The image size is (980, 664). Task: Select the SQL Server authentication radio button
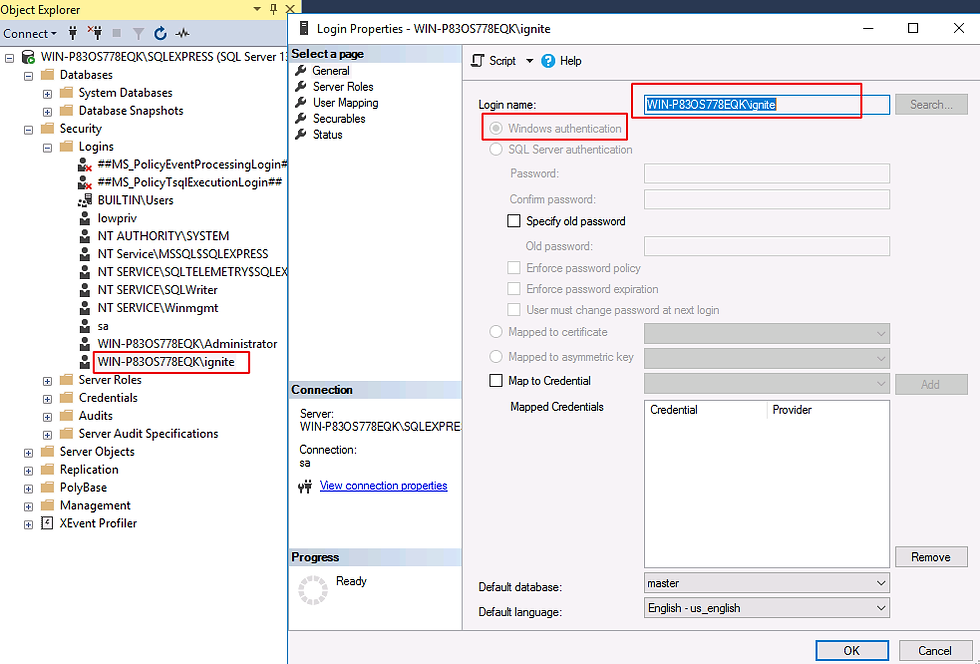point(496,149)
